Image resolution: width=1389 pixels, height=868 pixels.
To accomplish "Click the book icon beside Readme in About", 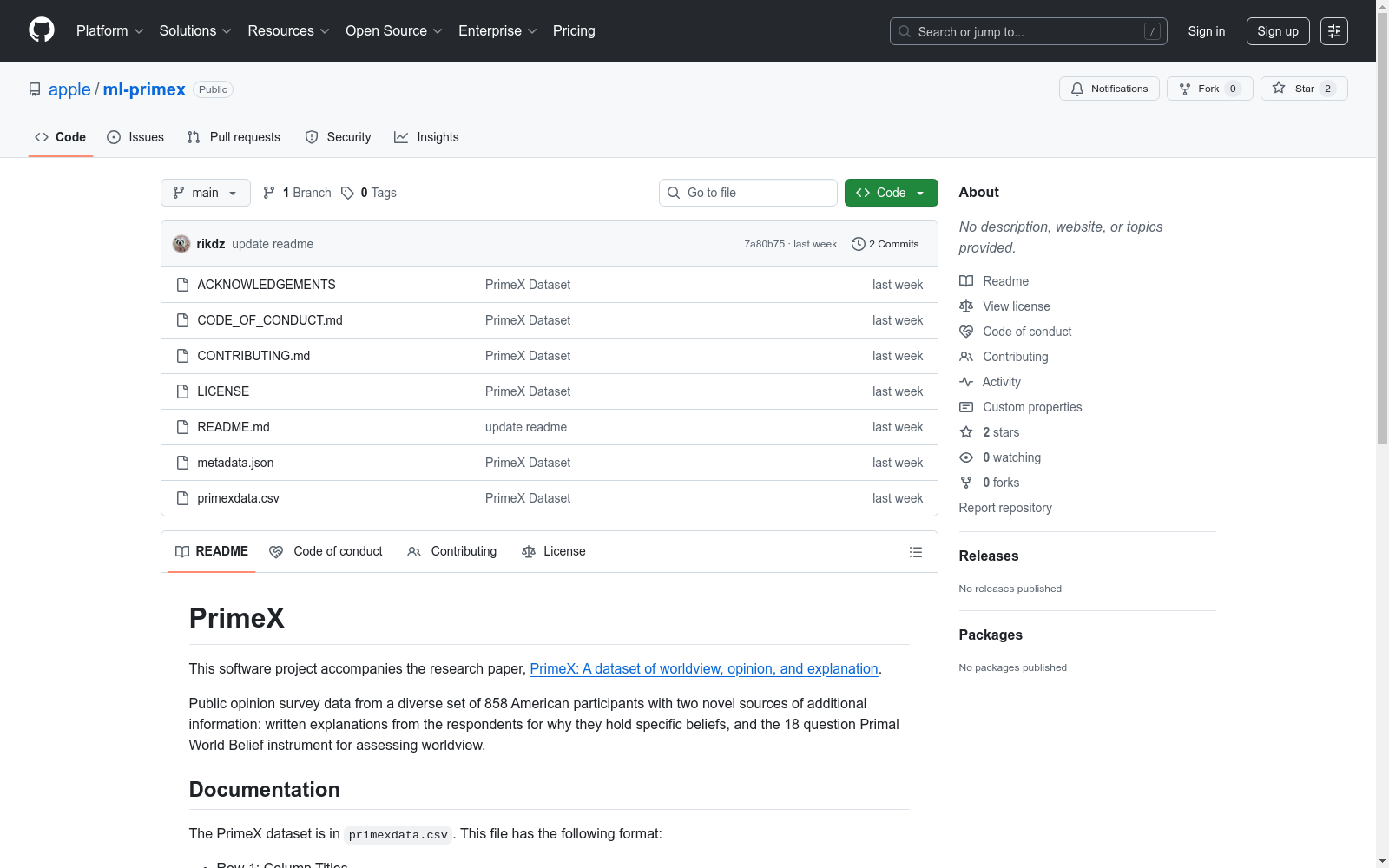I will (x=966, y=281).
